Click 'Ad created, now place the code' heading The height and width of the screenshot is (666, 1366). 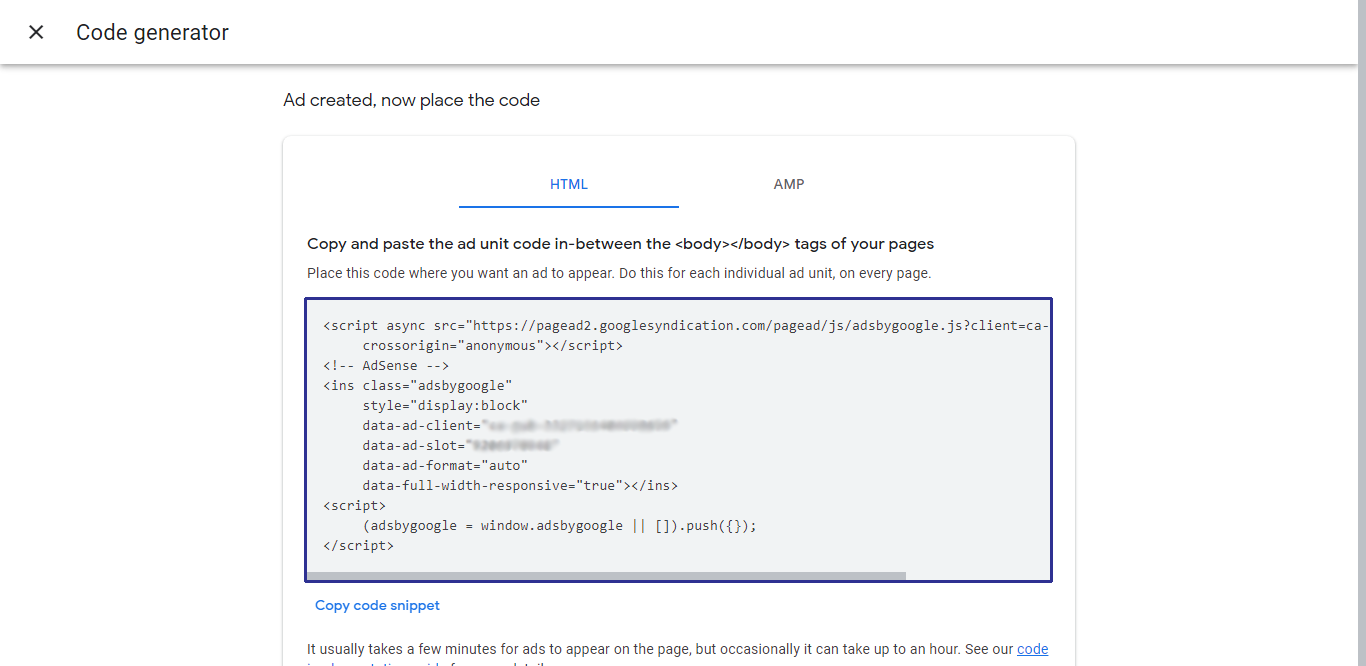tap(411, 100)
